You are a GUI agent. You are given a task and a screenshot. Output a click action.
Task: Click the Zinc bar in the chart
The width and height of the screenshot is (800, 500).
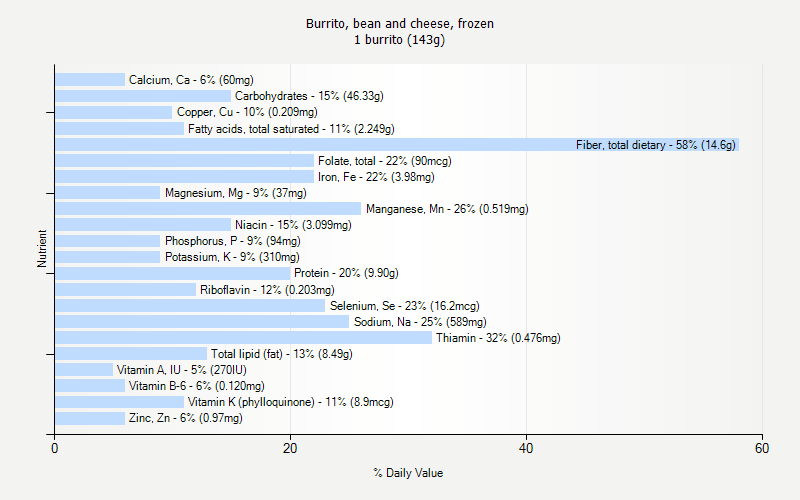coord(90,418)
